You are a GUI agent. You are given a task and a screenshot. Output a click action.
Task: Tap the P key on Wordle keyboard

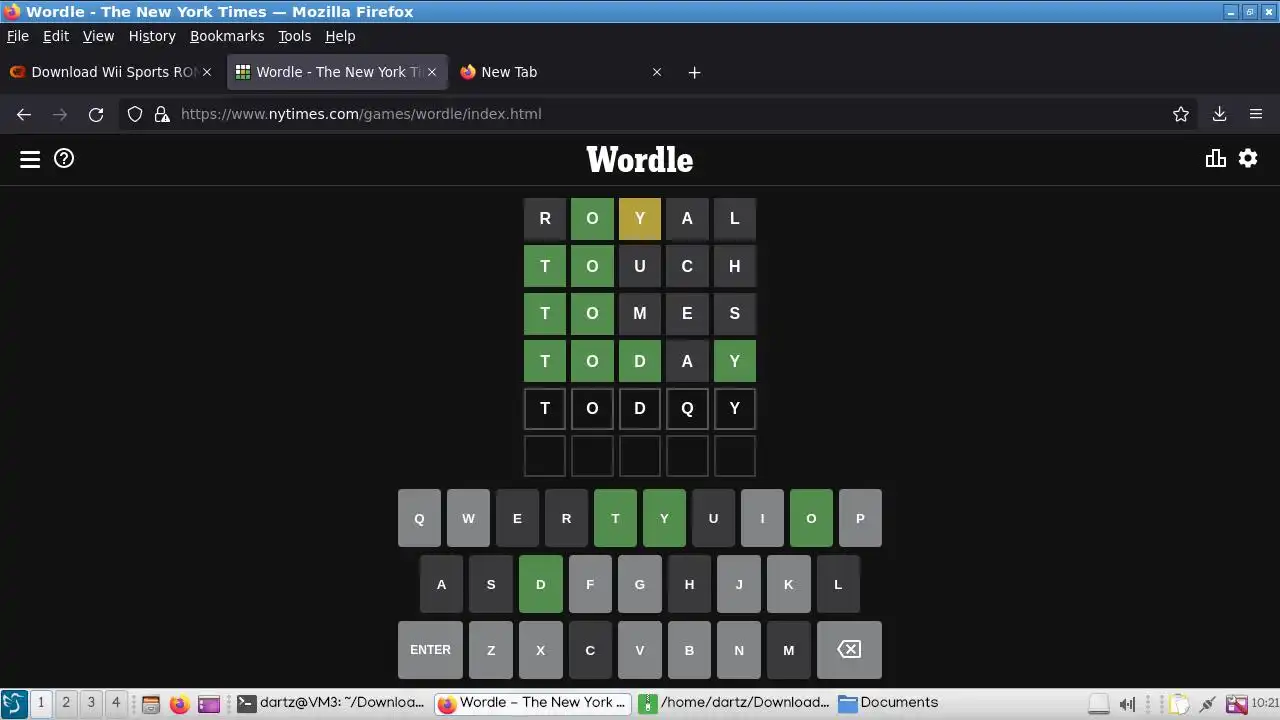pos(860,518)
